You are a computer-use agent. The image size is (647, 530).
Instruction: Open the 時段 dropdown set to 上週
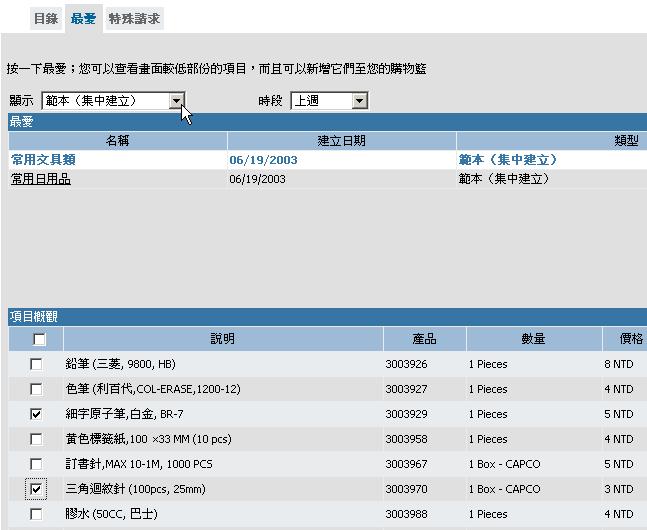[360, 101]
